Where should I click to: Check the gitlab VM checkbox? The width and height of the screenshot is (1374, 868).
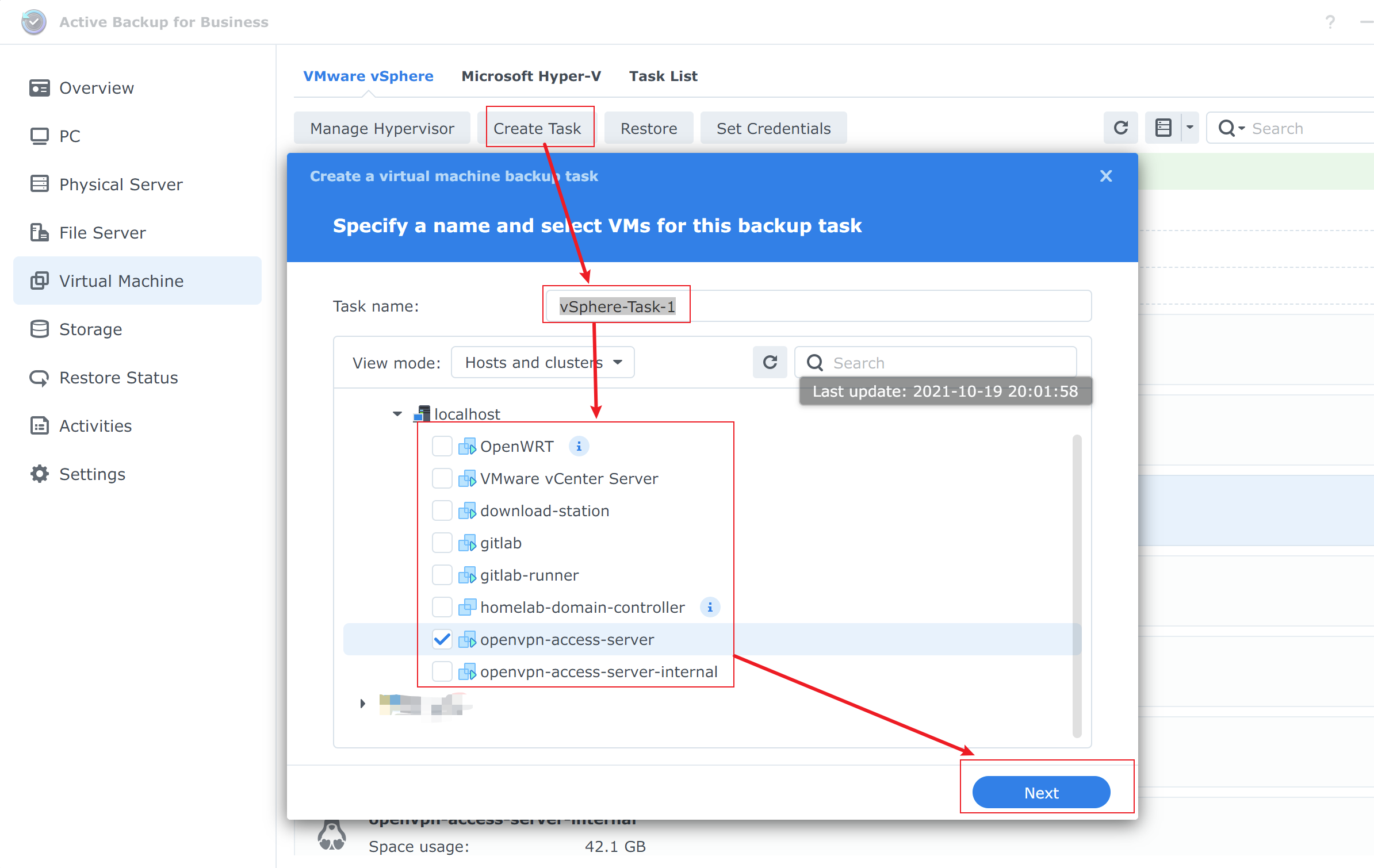tap(442, 543)
